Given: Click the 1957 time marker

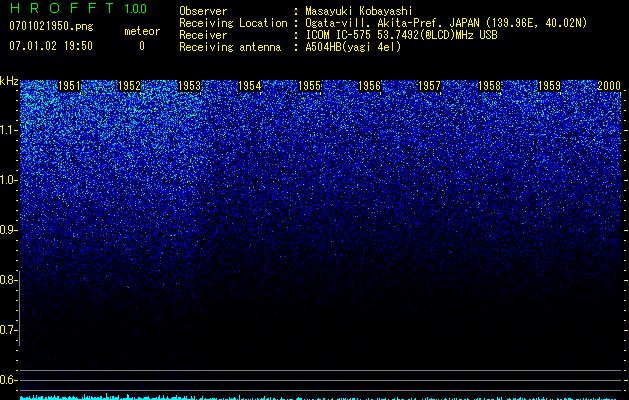Looking at the screenshot, I should click(x=429, y=86).
